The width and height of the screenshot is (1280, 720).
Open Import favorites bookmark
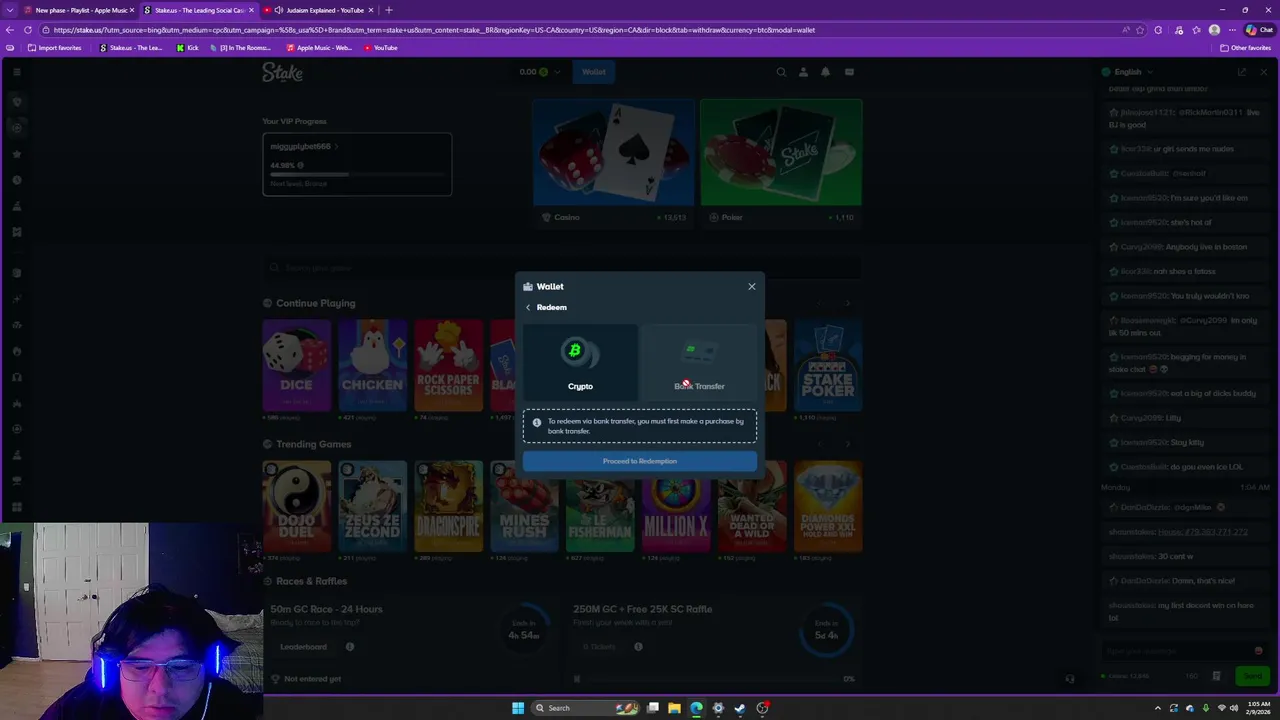tap(54, 48)
